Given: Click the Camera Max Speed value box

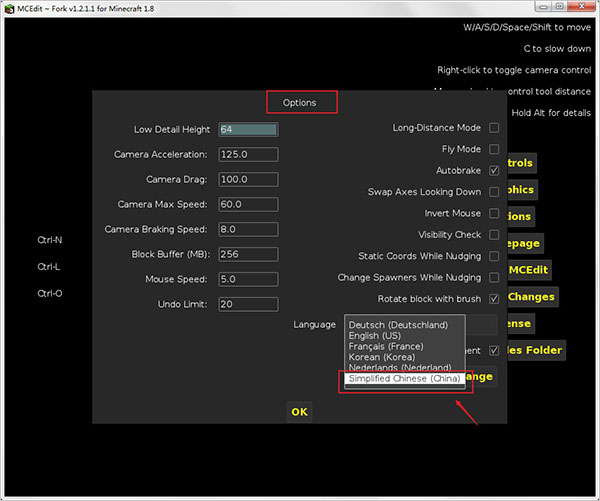Looking at the screenshot, I should 247,204.
